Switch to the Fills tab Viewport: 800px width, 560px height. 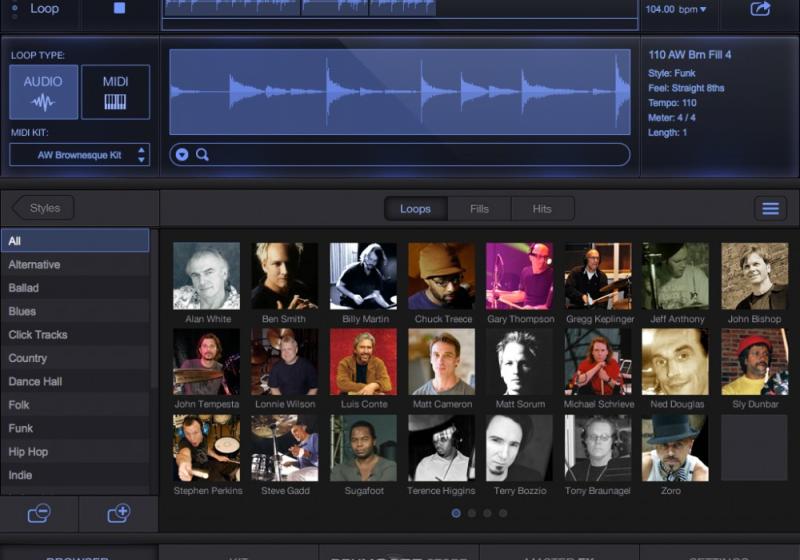pyautogui.click(x=479, y=209)
